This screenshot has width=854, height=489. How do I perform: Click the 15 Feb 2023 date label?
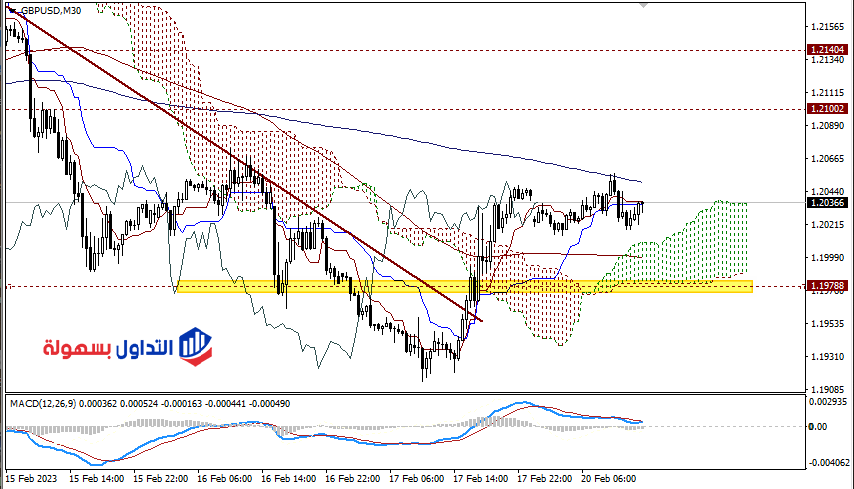(x=29, y=479)
